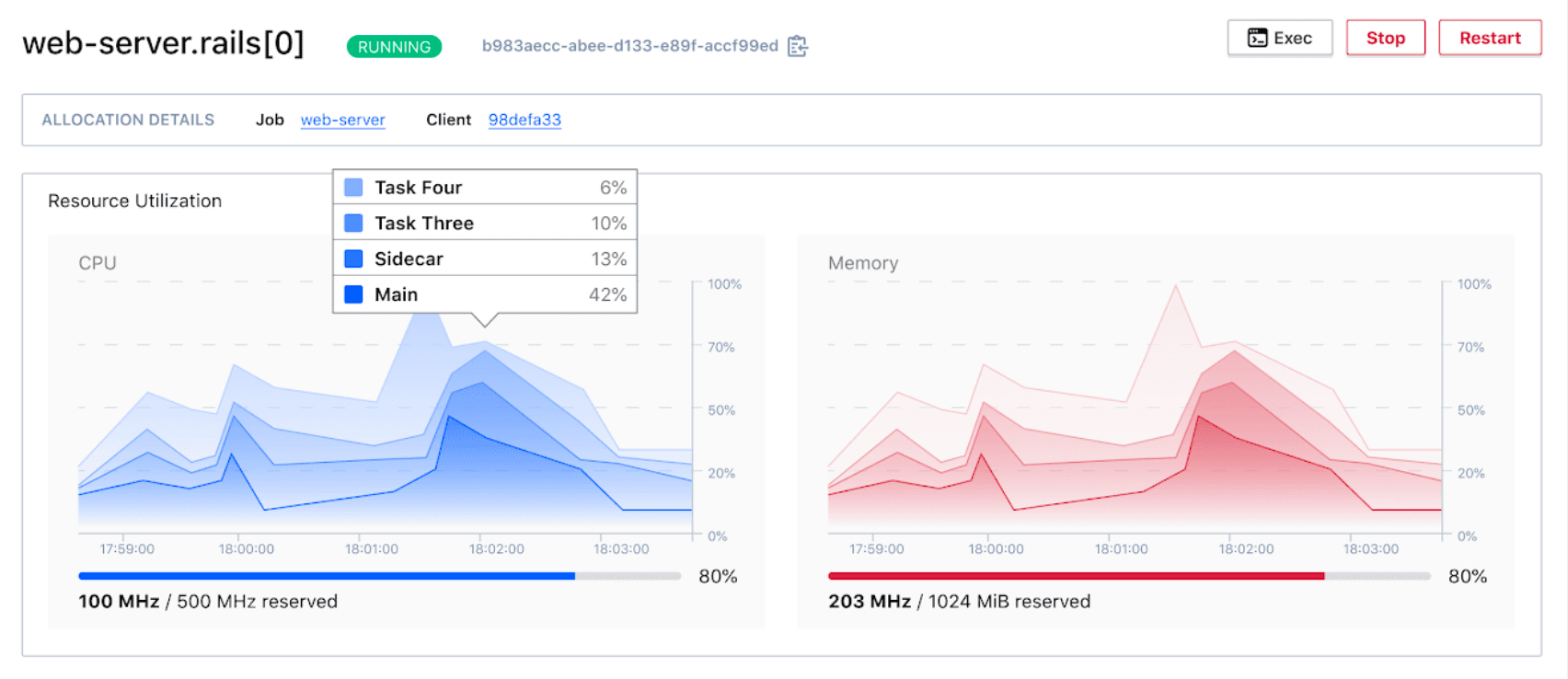Select the Task Three legend color square
The image size is (1568, 679).
coord(353,224)
